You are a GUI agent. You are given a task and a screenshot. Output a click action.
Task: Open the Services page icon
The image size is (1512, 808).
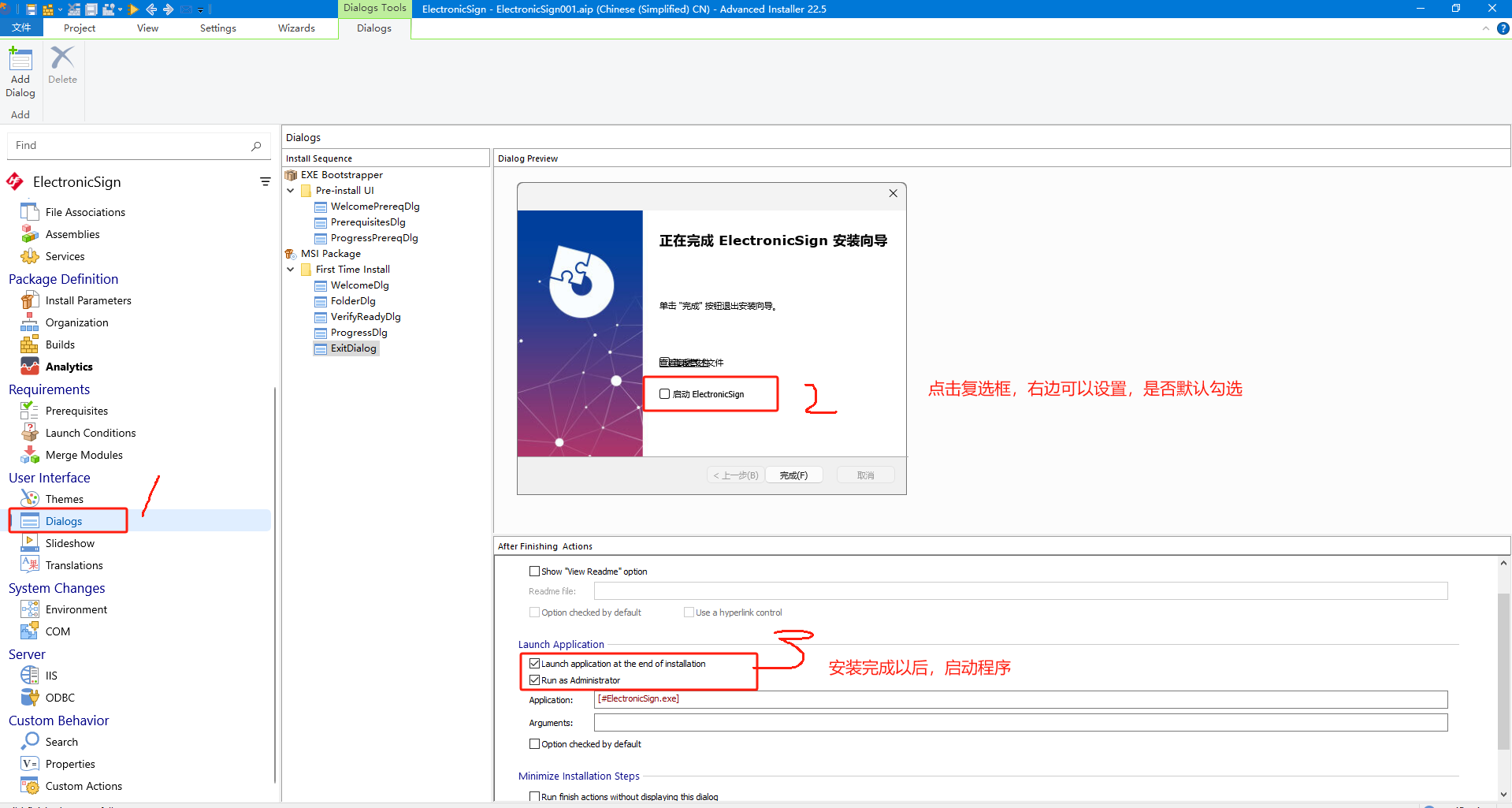(x=30, y=256)
